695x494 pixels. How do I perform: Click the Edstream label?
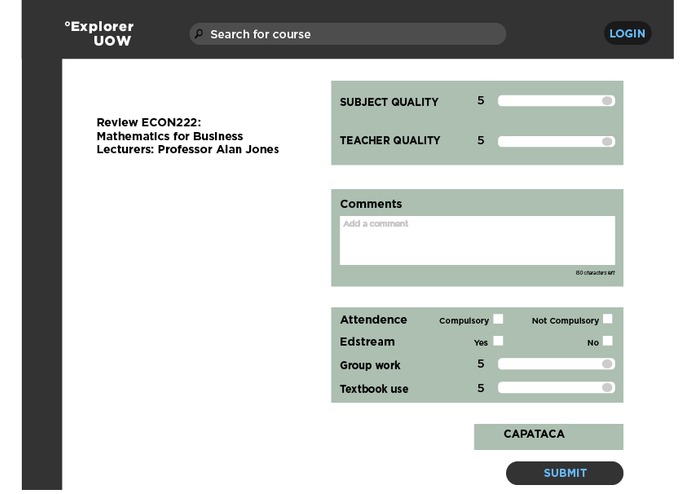pyautogui.click(x=367, y=342)
